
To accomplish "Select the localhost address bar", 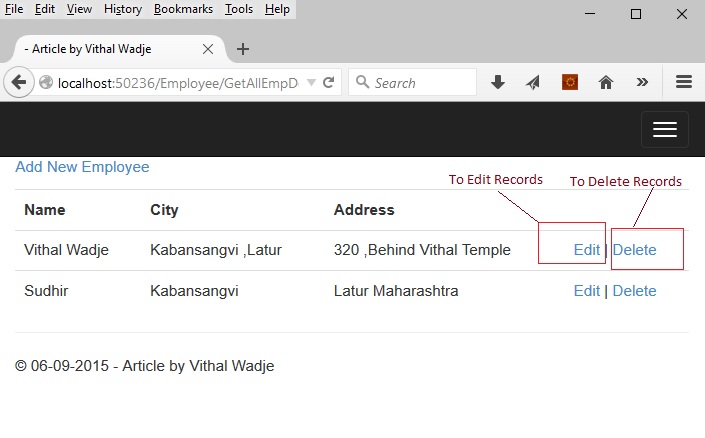I will (x=178, y=83).
